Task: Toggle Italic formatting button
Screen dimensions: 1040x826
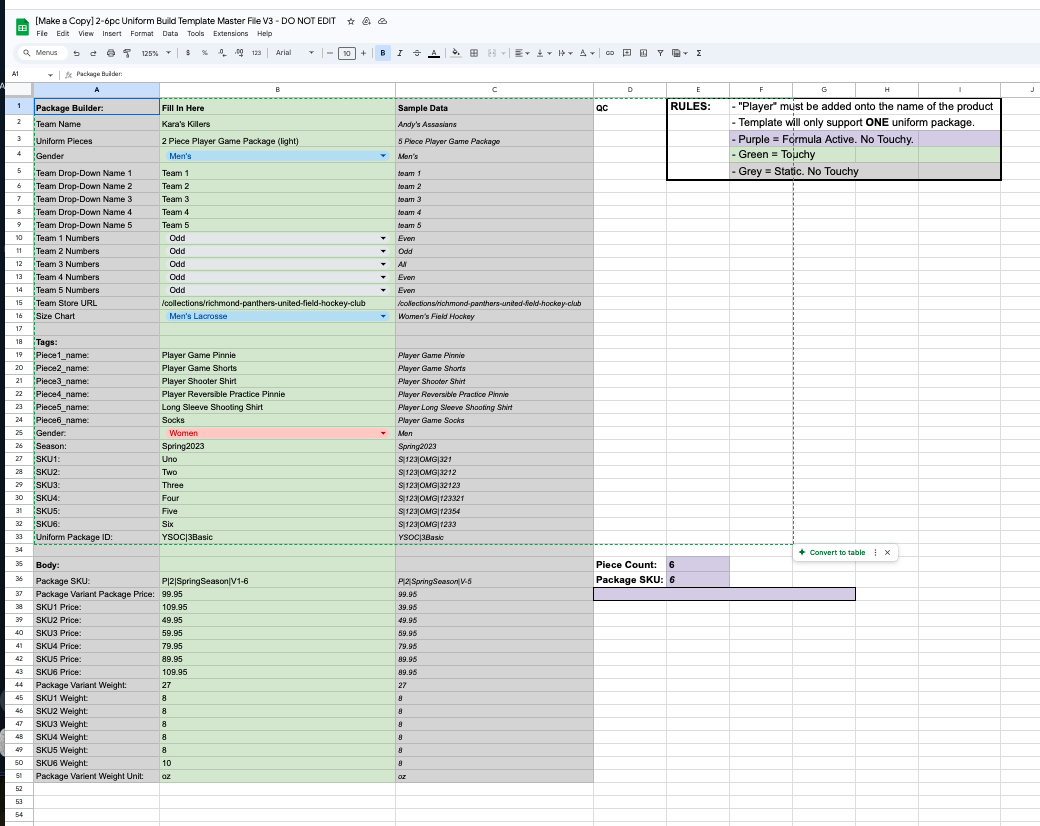Action: (400, 53)
